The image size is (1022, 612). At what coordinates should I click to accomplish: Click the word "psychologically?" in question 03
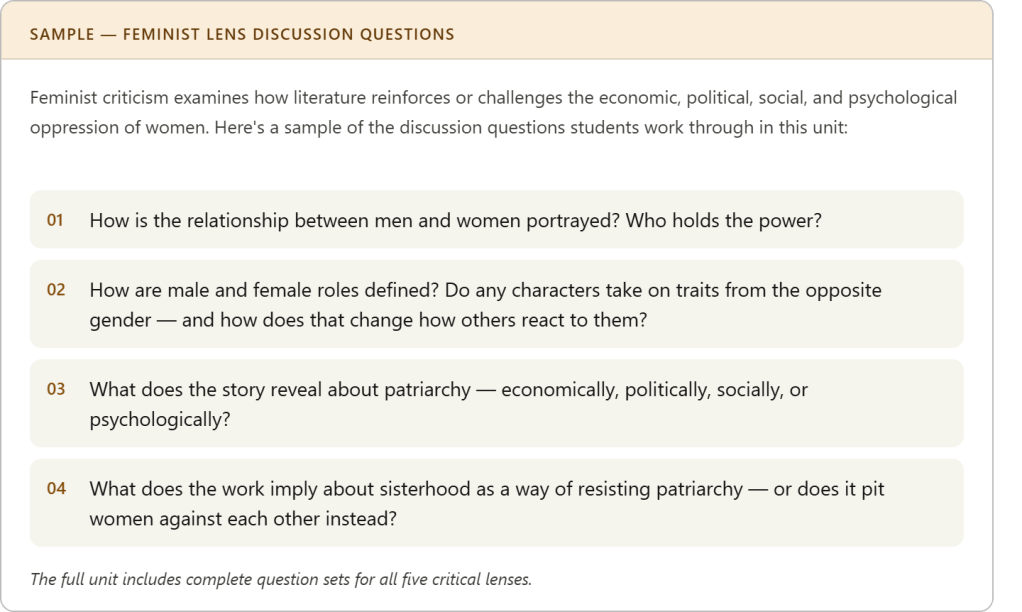160,419
